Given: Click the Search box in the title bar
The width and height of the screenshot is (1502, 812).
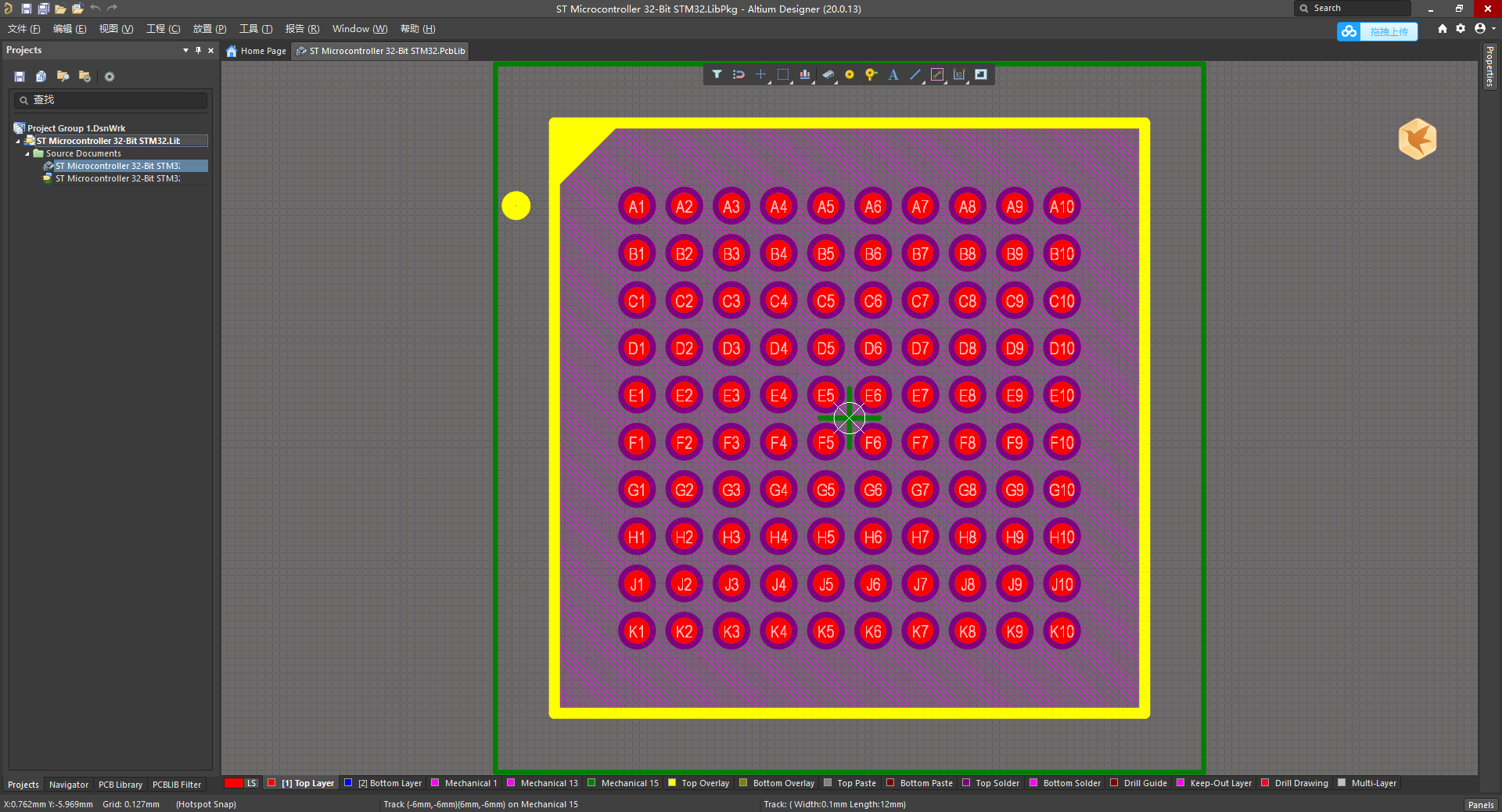Looking at the screenshot, I should click(x=1353, y=9).
